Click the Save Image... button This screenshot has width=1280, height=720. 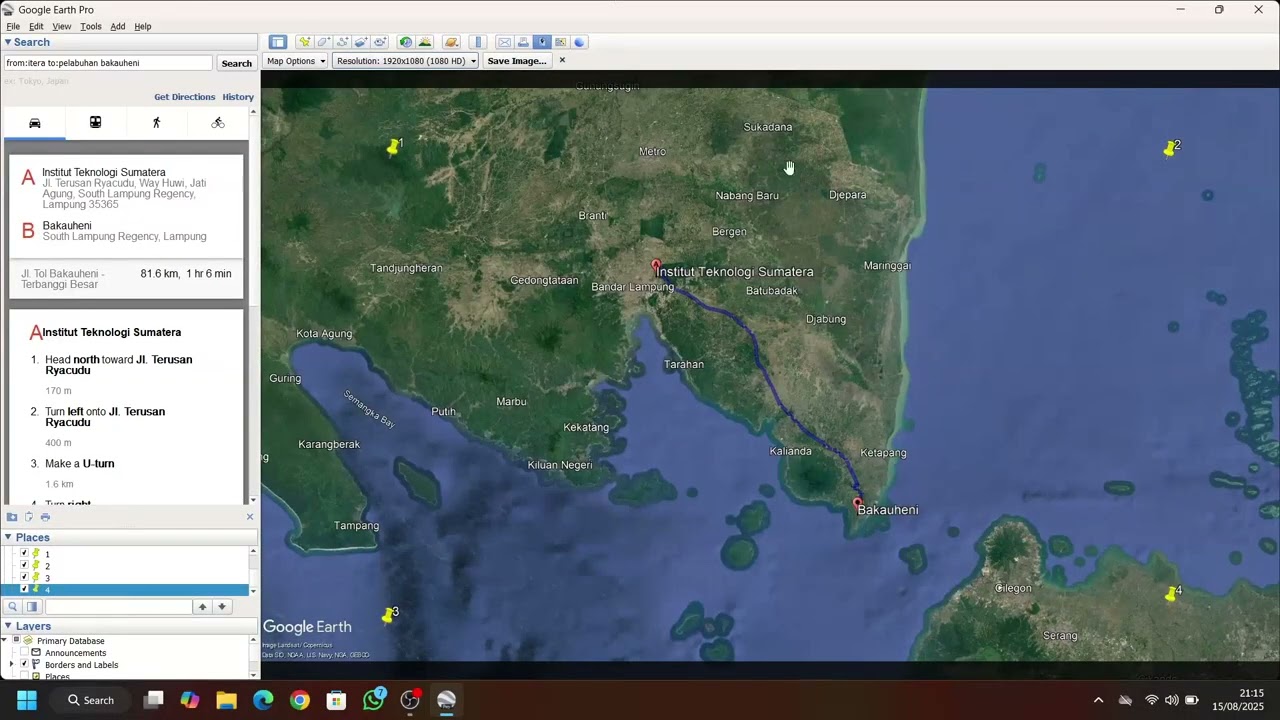517,61
